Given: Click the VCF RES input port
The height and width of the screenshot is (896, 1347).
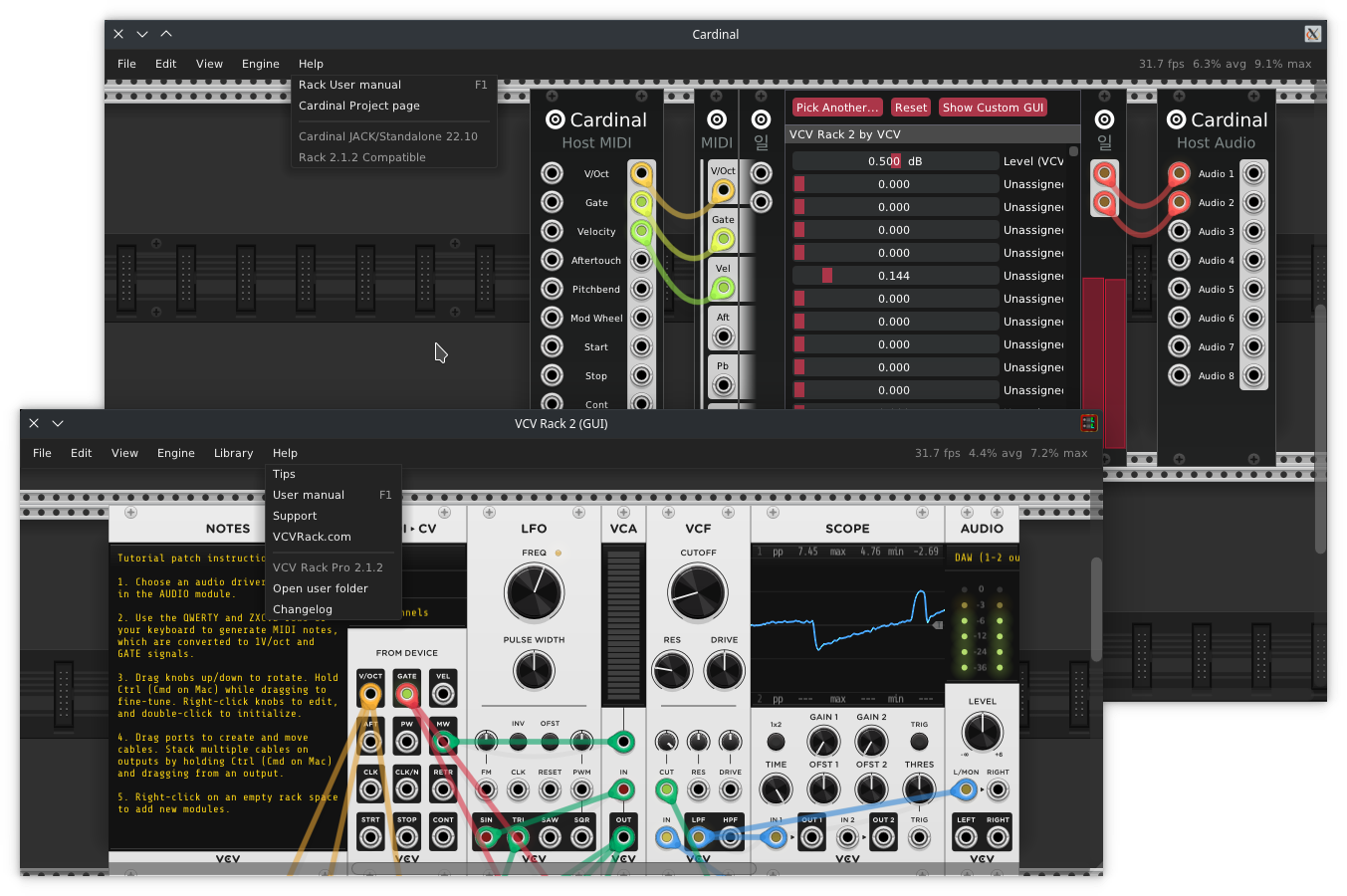Looking at the screenshot, I should coord(698,790).
